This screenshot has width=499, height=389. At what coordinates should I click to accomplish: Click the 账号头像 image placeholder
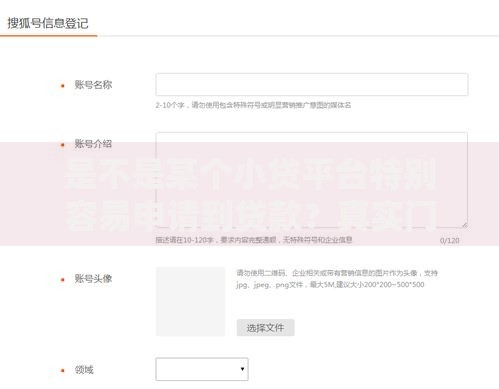(191, 301)
